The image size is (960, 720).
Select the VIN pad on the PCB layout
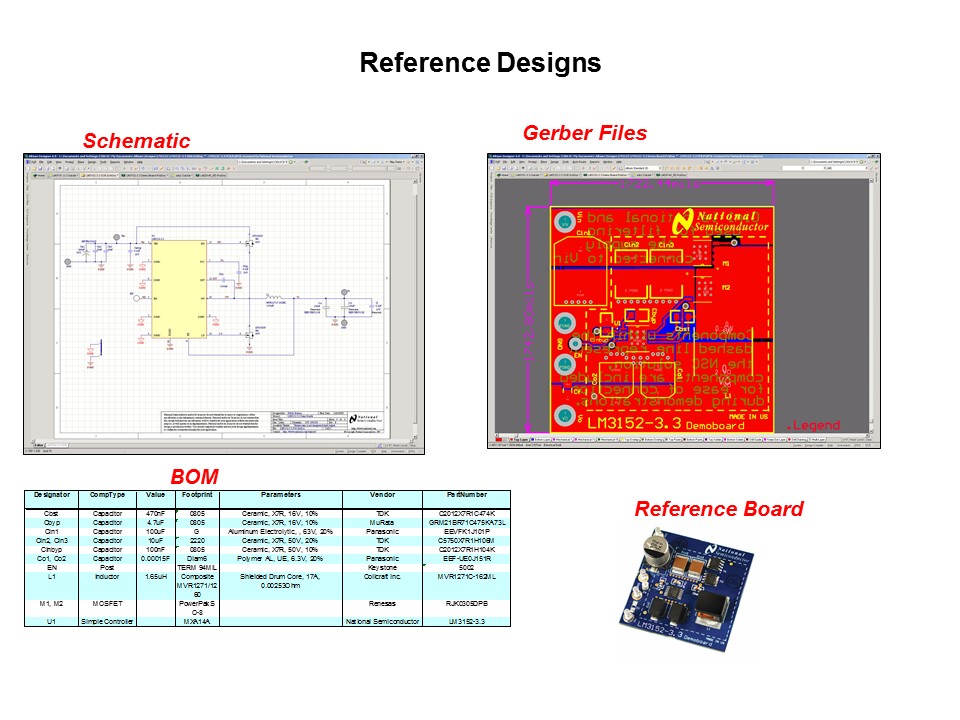(x=564, y=219)
